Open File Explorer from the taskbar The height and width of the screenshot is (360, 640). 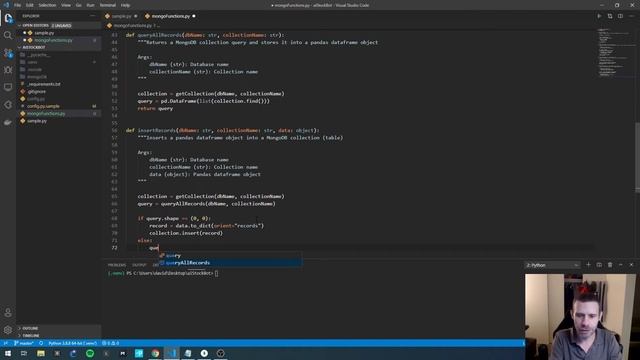pyautogui.click(x=41, y=353)
